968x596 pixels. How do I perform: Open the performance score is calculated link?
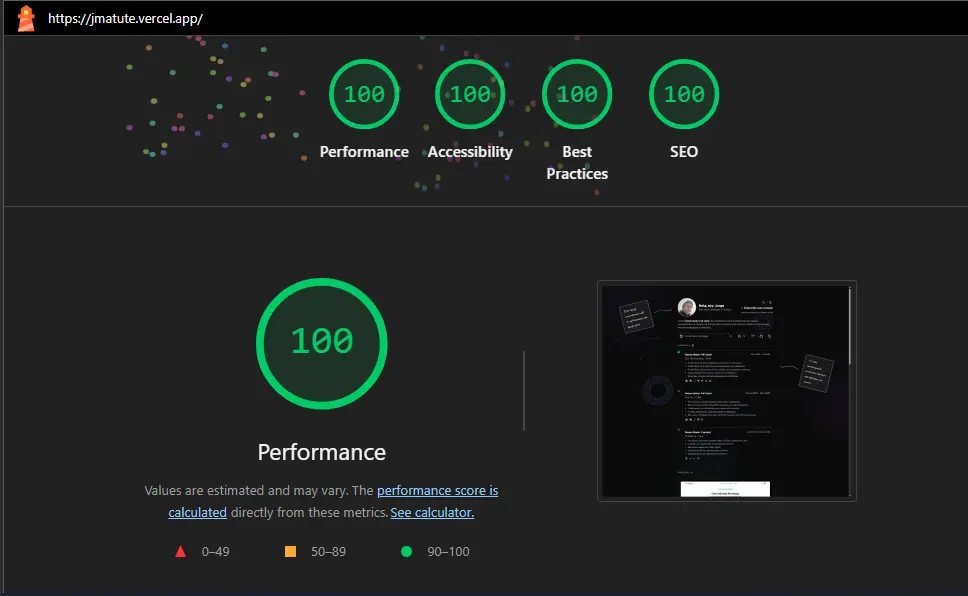438,490
